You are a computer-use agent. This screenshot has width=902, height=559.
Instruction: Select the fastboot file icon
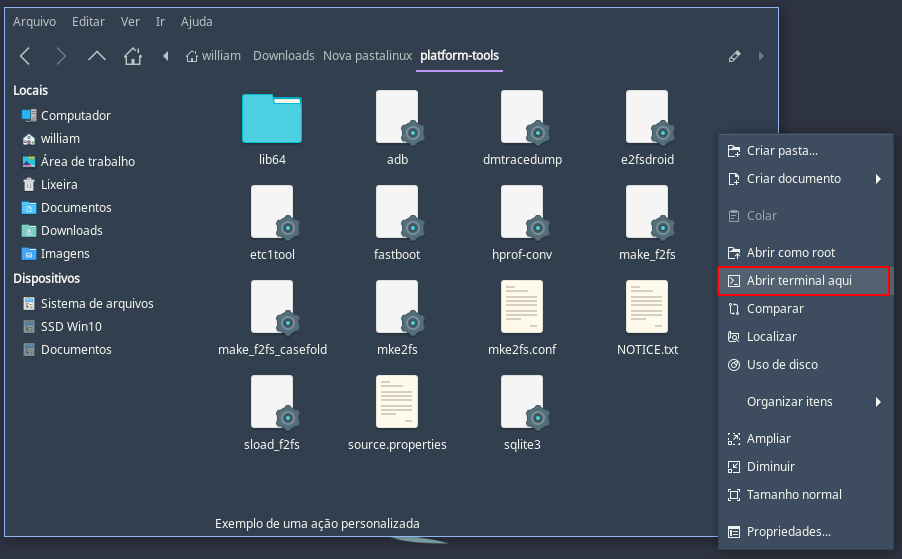400,212
